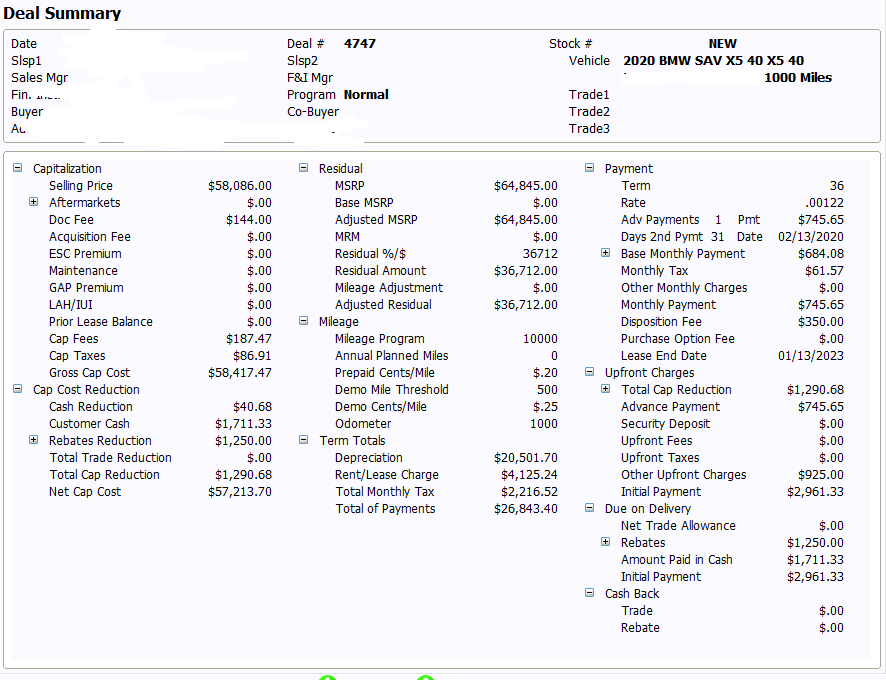
Task: Click the MSRP value $64,845.00
Action: (525, 186)
